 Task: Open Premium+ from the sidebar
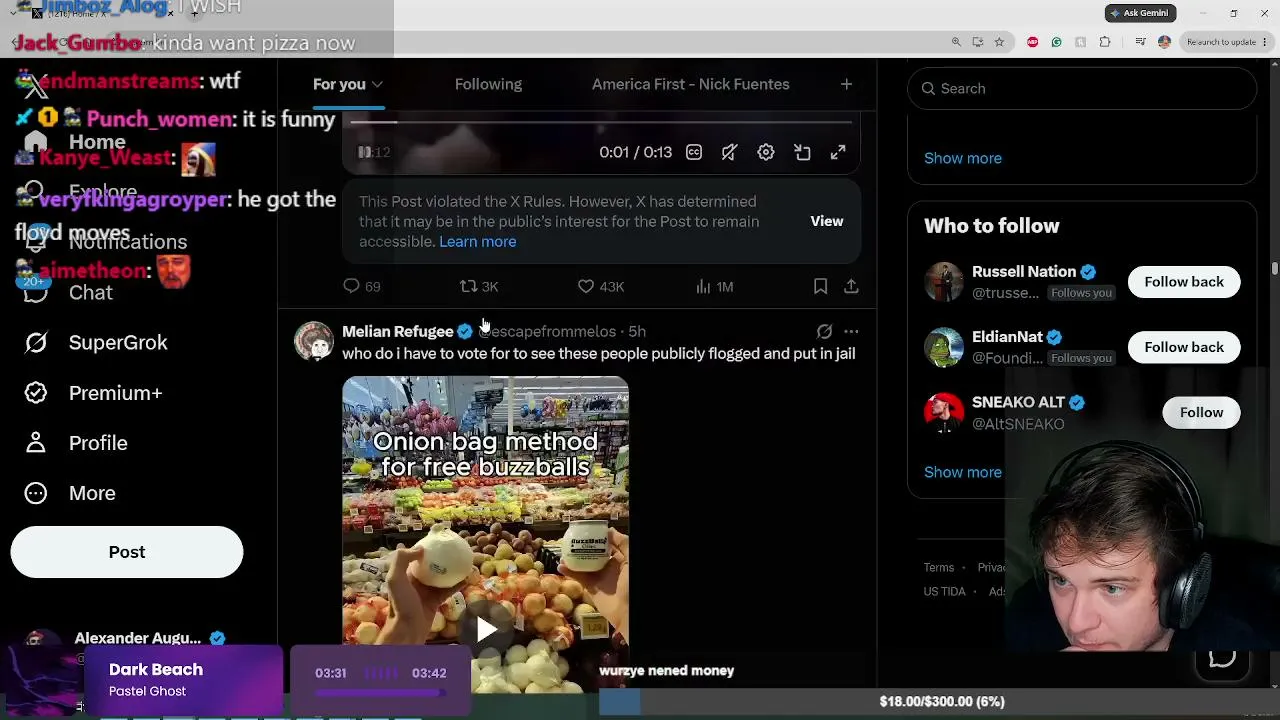pos(115,393)
